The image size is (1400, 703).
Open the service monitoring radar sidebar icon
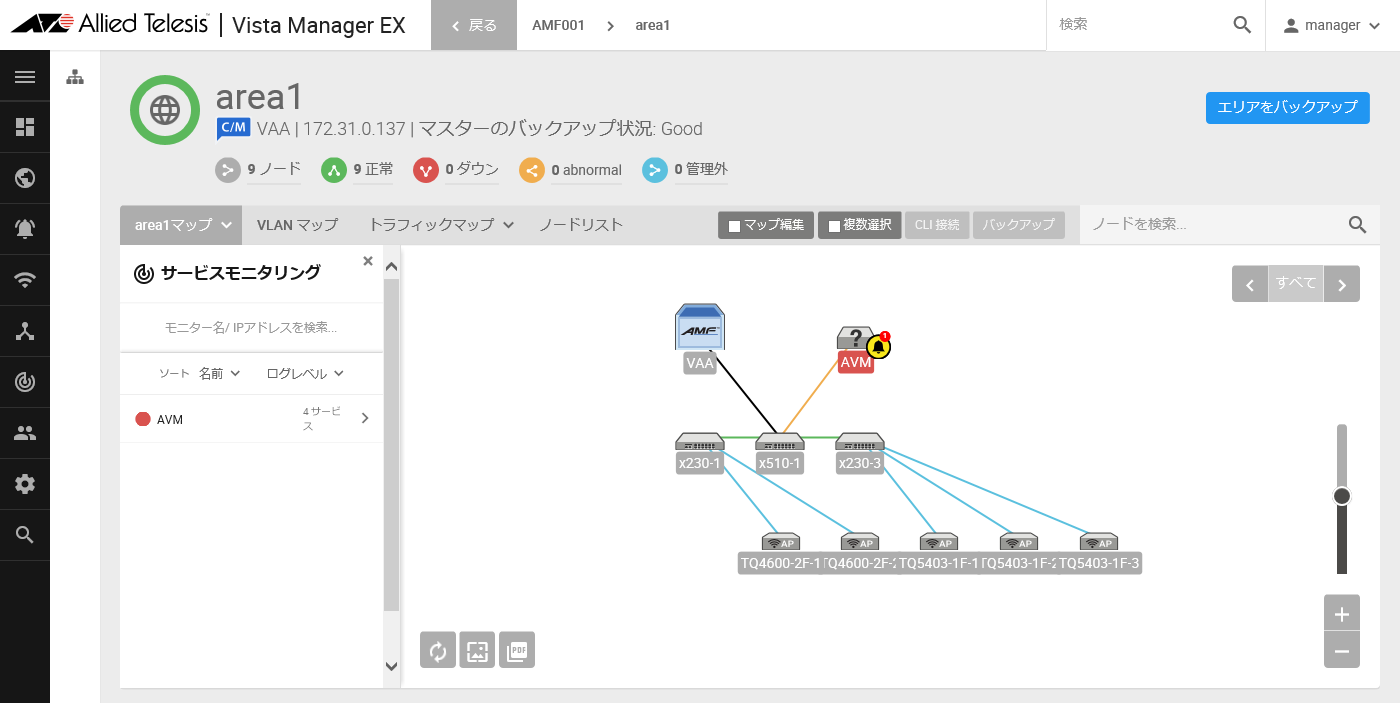click(25, 382)
